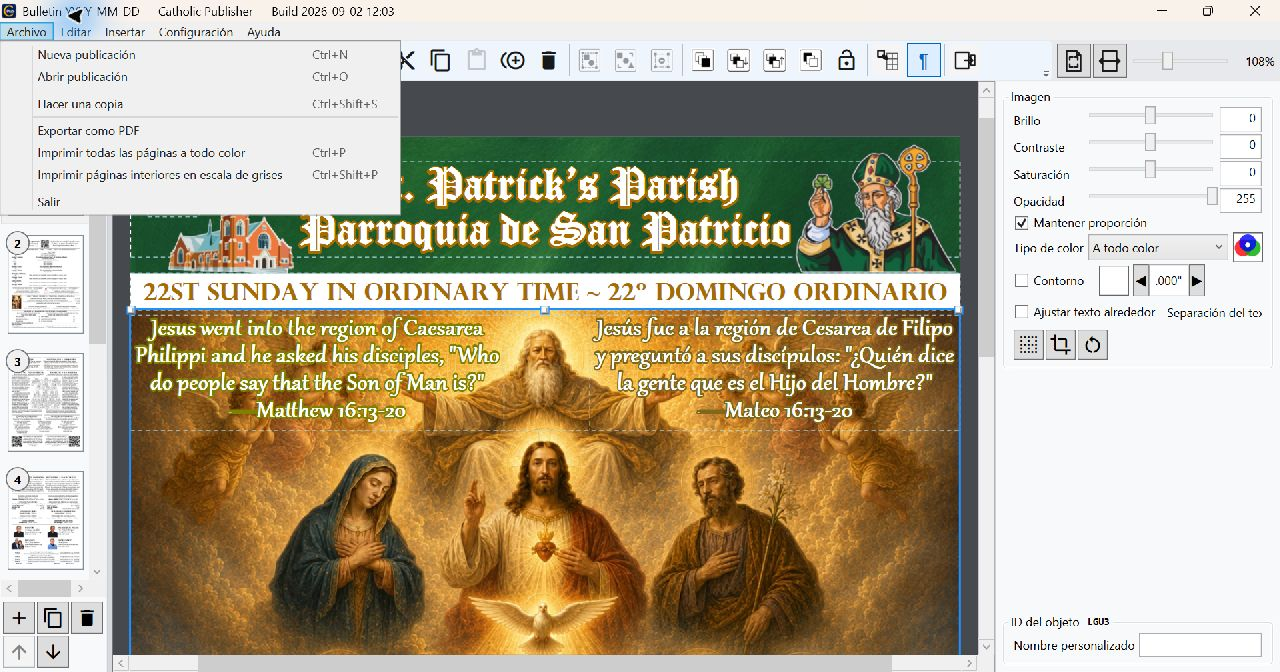1280x672 pixels.
Task: Decrease contour width with left arrow
Action: point(1140,281)
